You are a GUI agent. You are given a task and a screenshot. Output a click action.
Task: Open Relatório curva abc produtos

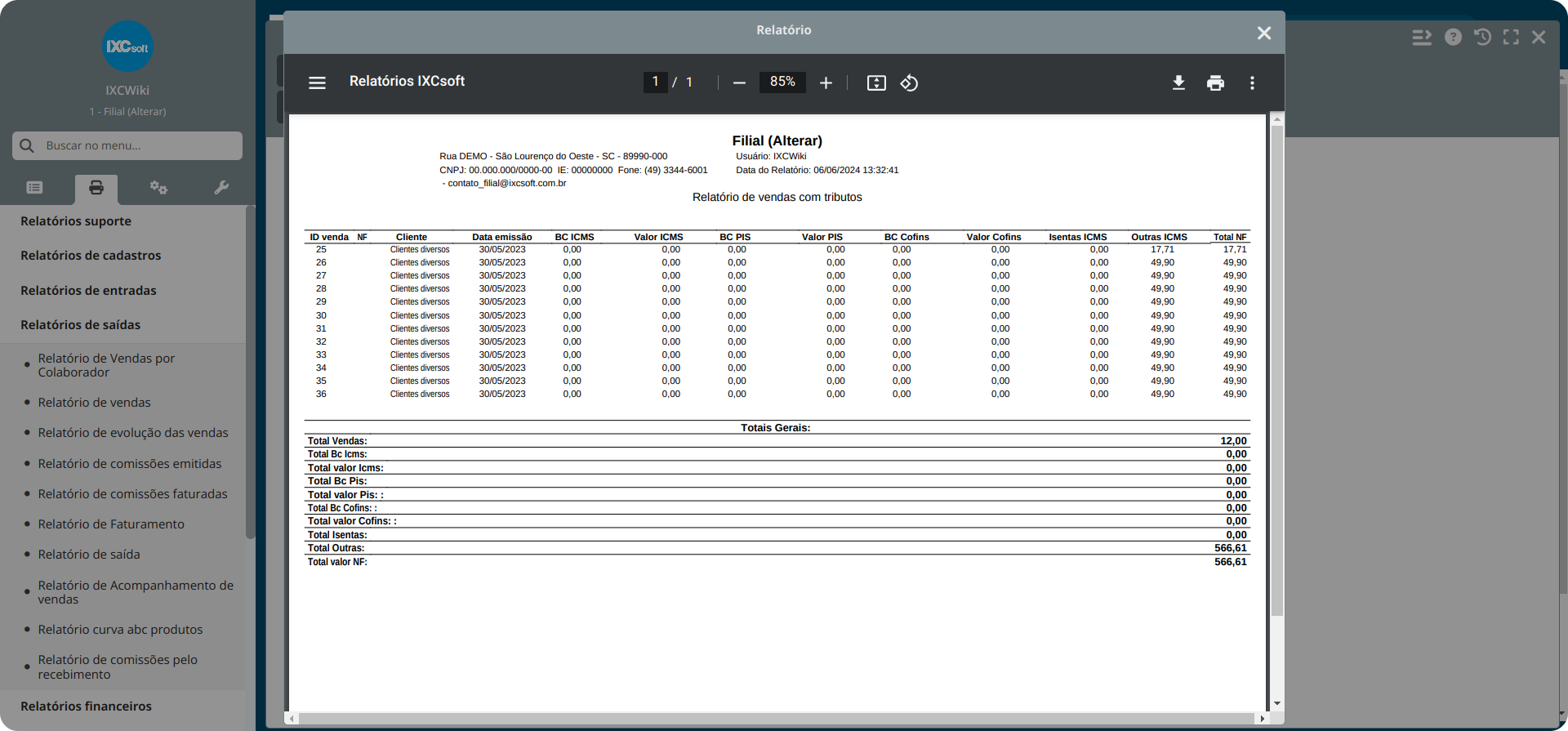click(x=120, y=630)
